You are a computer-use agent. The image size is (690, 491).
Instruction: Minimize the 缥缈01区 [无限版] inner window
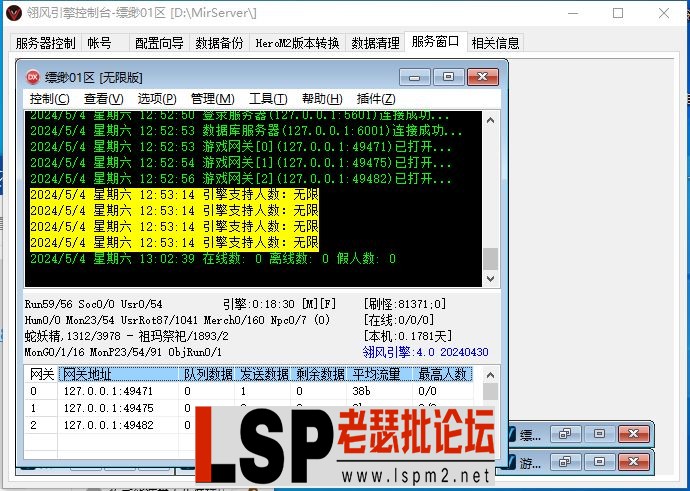414,77
